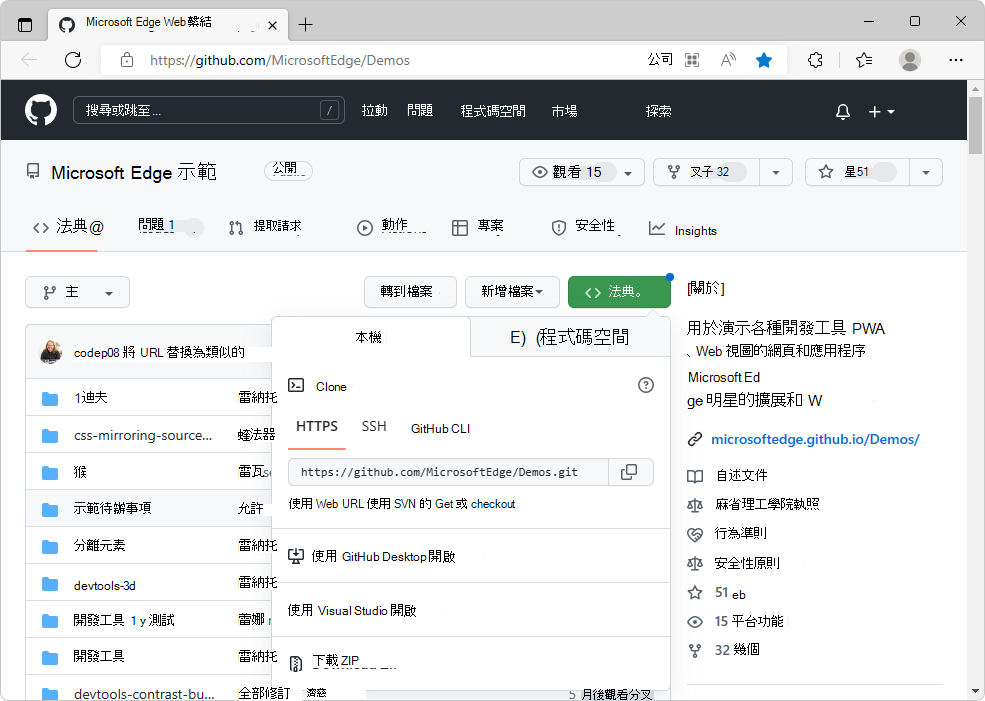Open Edge settings ellipsis menu

tap(955, 60)
